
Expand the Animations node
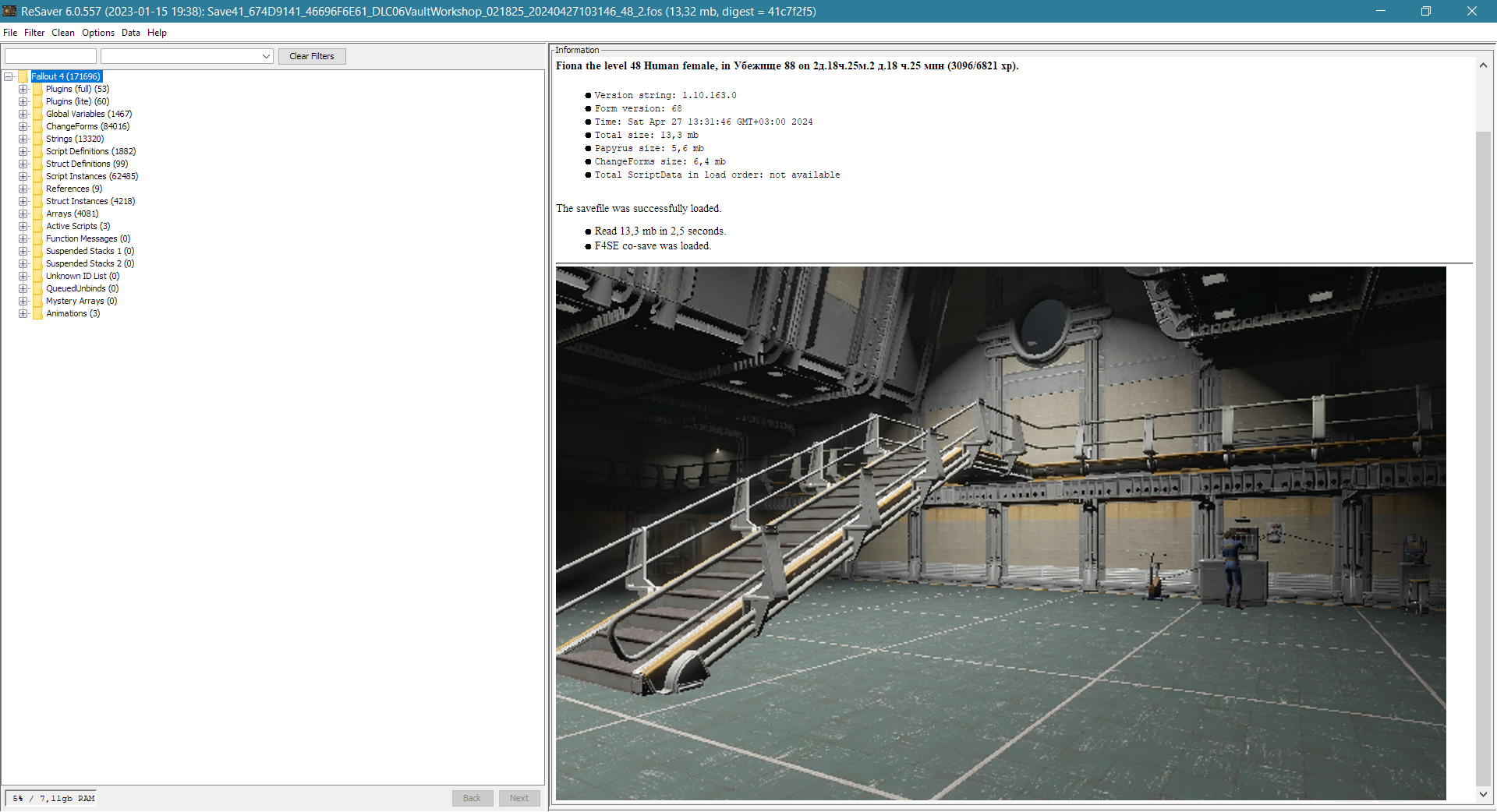(23, 313)
